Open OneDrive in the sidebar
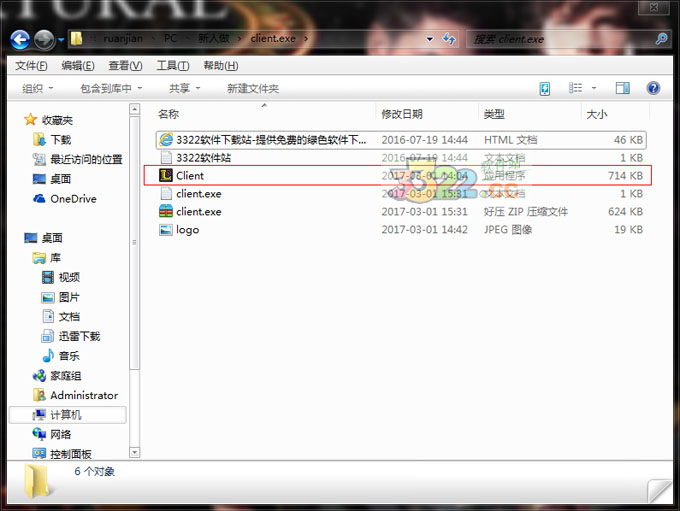 pyautogui.click(x=65, y=199)
